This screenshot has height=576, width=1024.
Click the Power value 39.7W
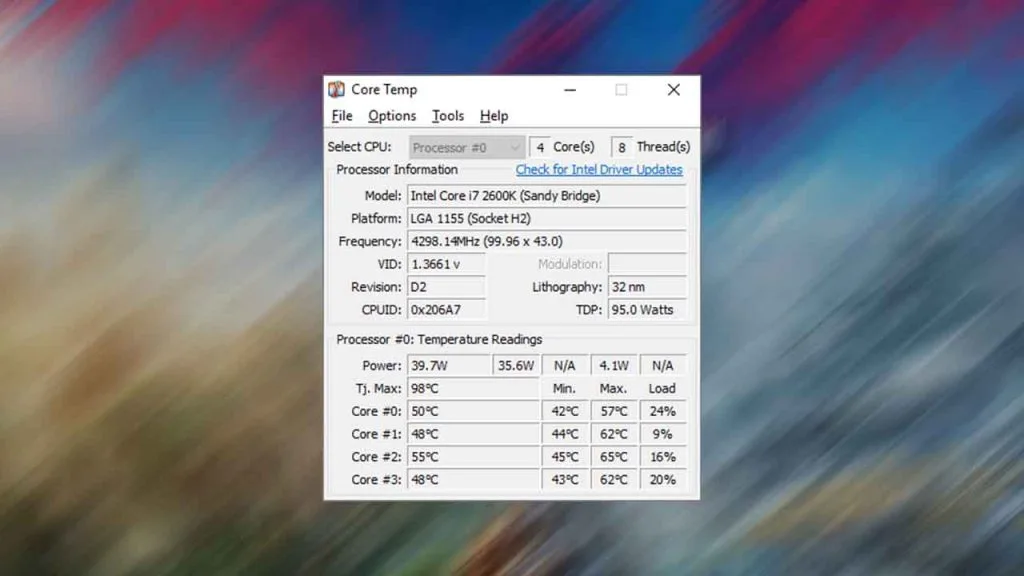point(449,366)
